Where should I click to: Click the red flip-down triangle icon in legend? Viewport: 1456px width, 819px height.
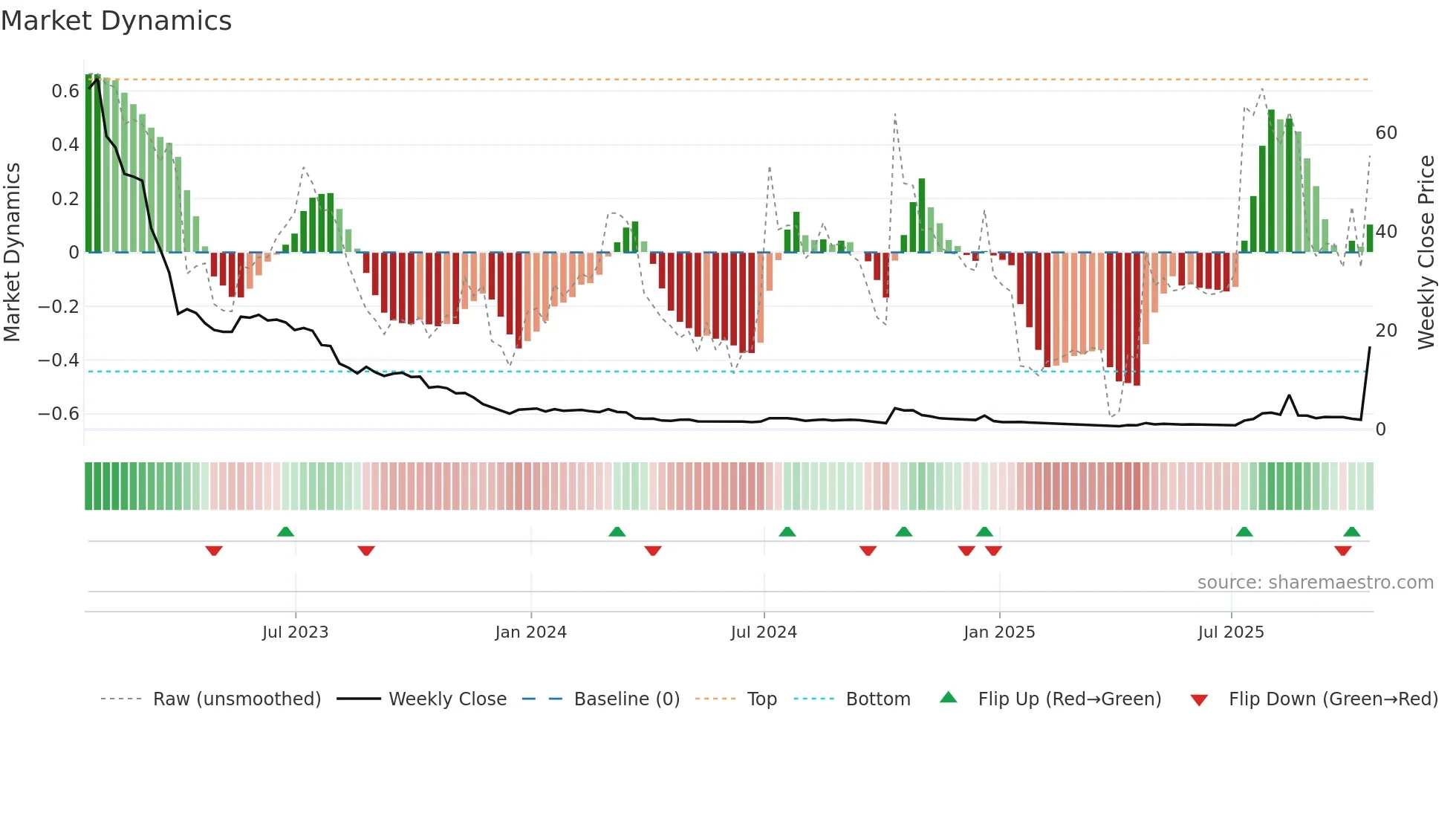(1199, 700)
